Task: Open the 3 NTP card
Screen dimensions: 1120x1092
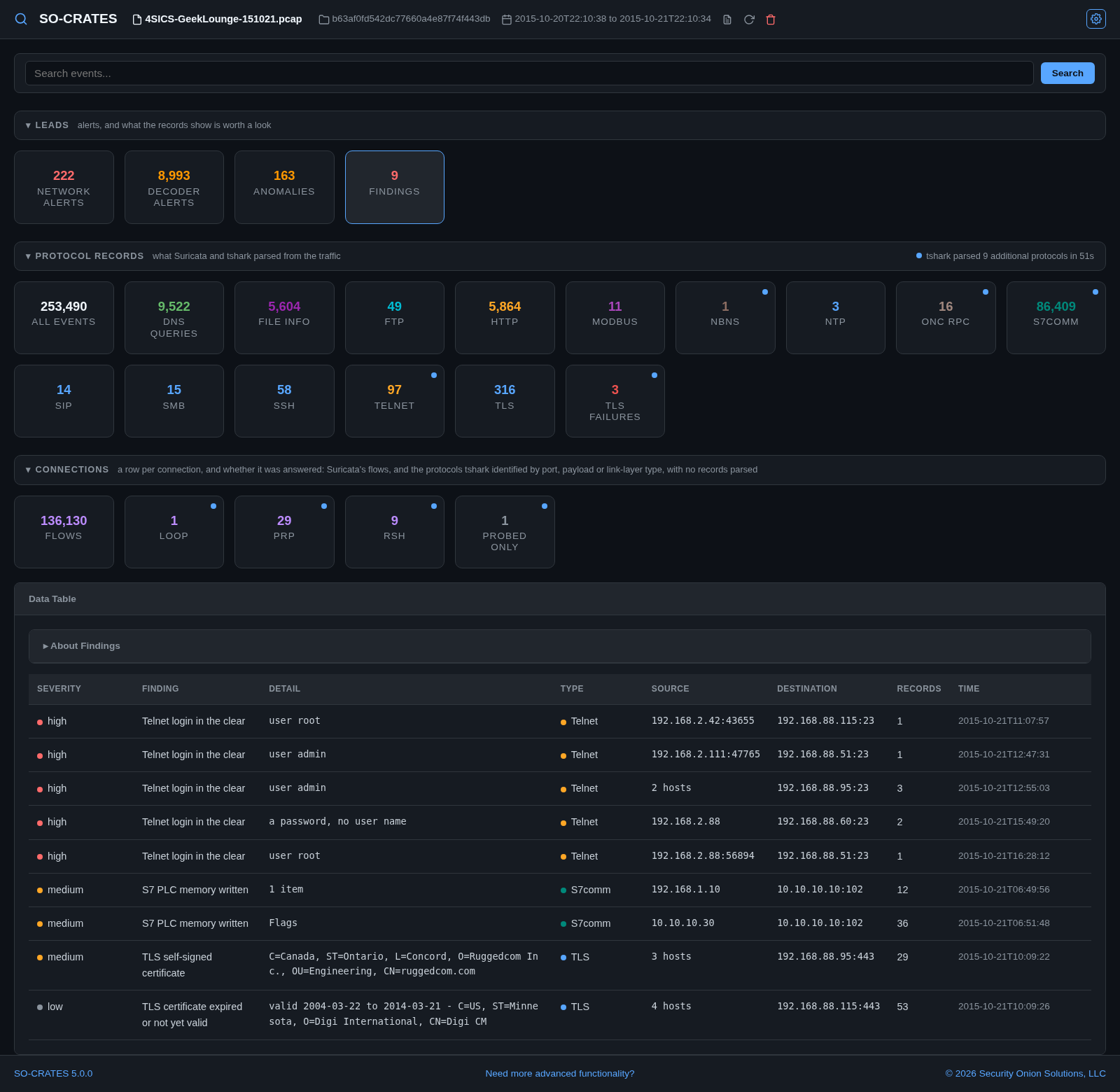Action: point(836,318)
